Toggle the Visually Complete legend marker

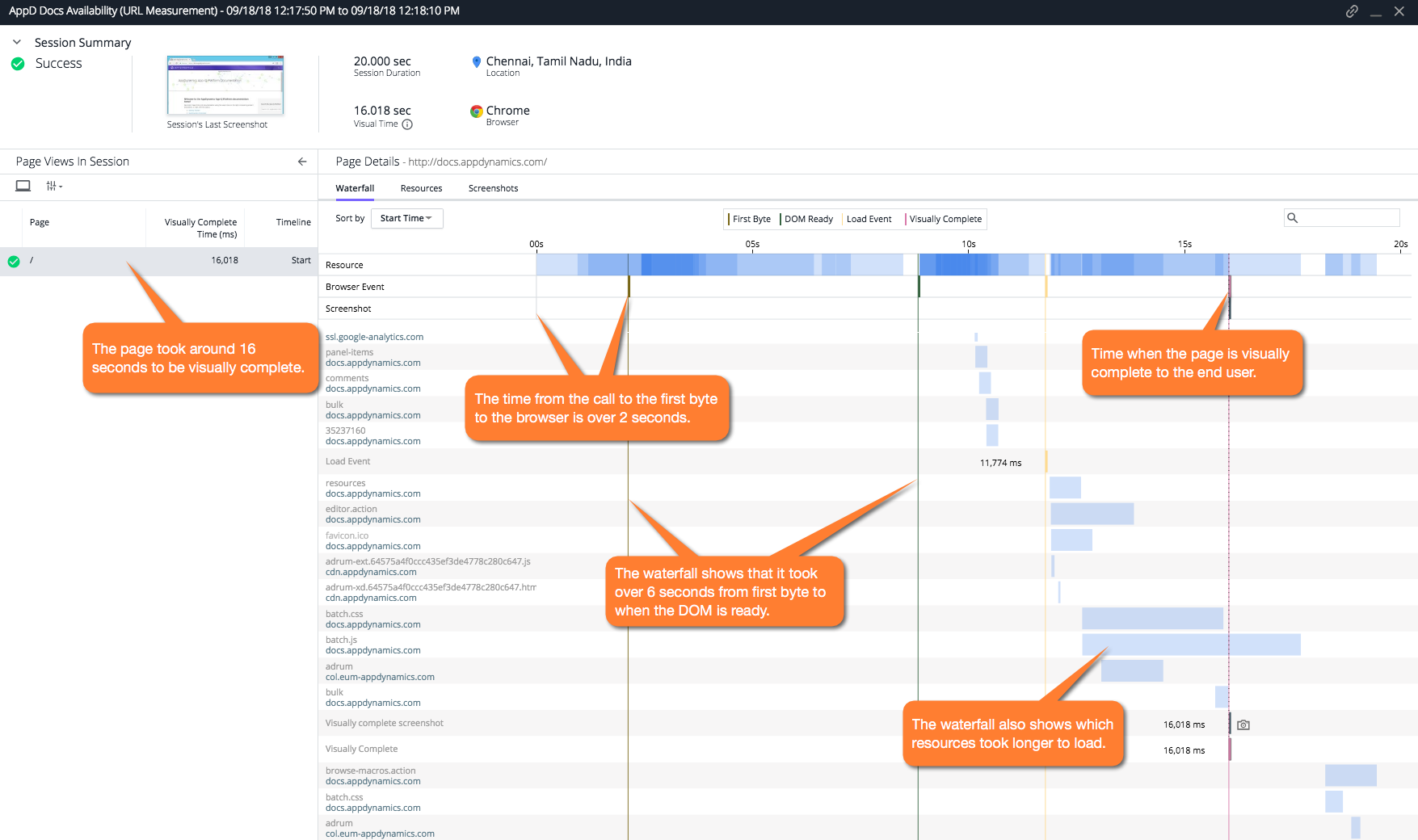(944, 219)
